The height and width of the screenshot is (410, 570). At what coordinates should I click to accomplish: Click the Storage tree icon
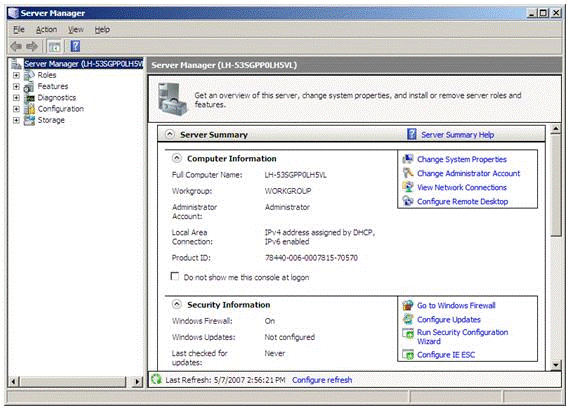pyautogui.click(x=29, y=120)
